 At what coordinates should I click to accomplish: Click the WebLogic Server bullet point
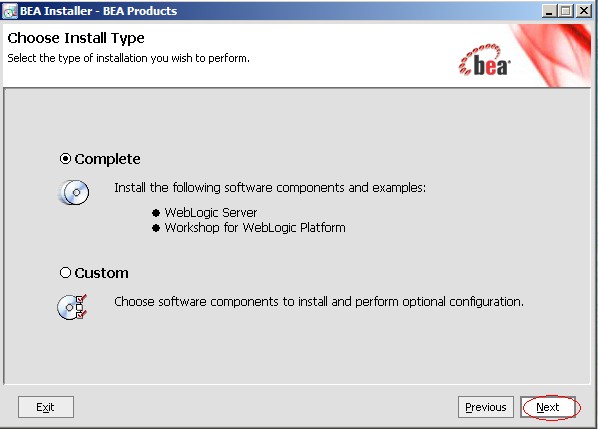coord(156,213)
